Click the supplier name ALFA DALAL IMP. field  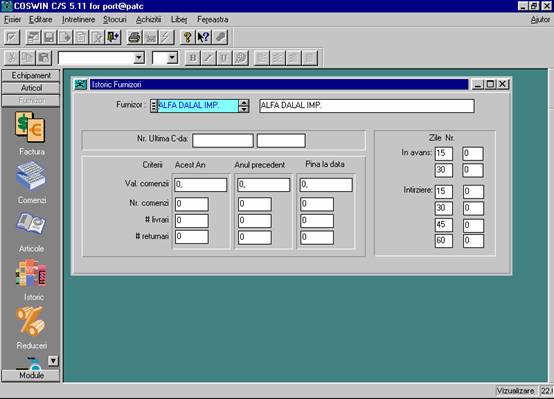point(367,106)
